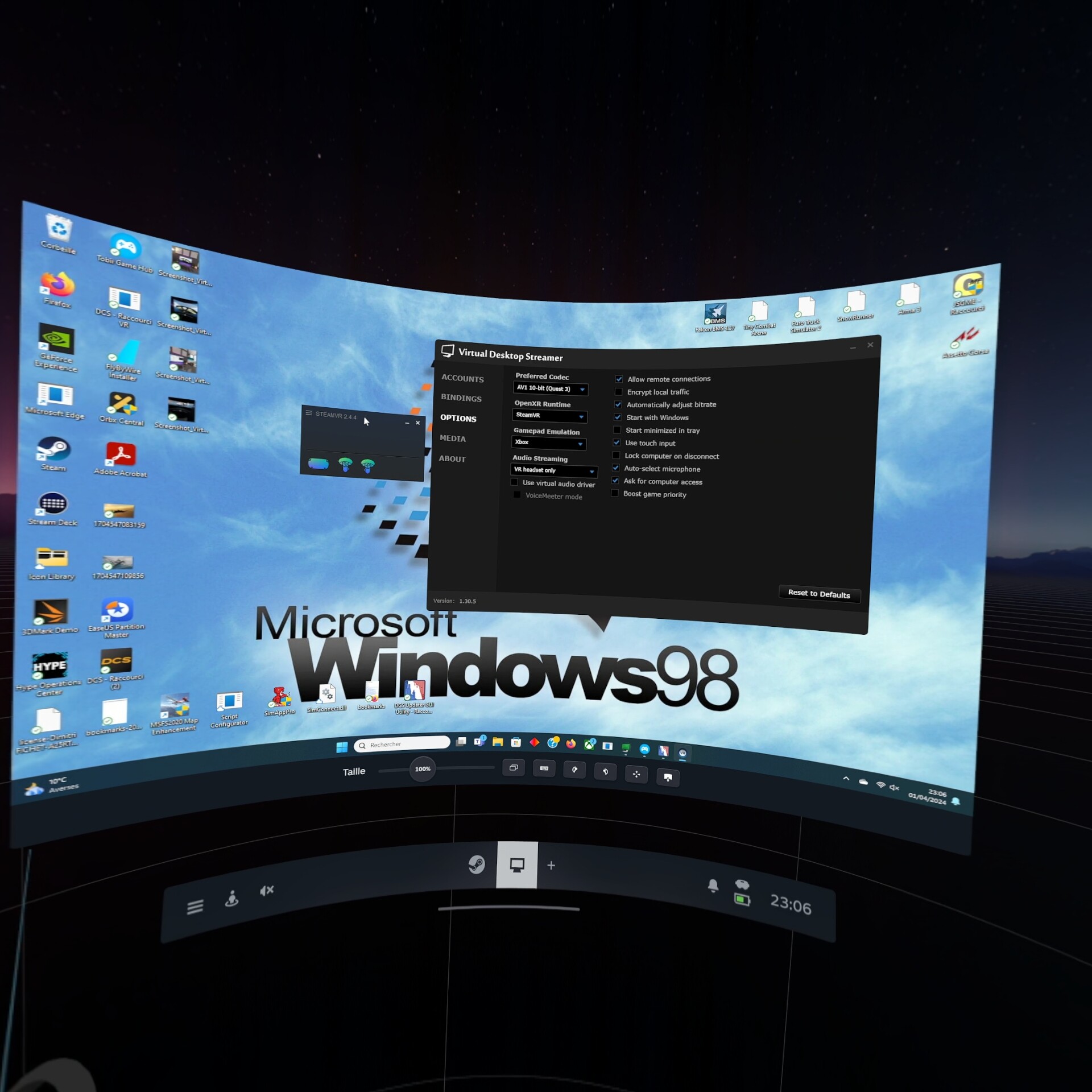
Task: Toggle Automatically adjust bitrate
Action: (618, 404)
